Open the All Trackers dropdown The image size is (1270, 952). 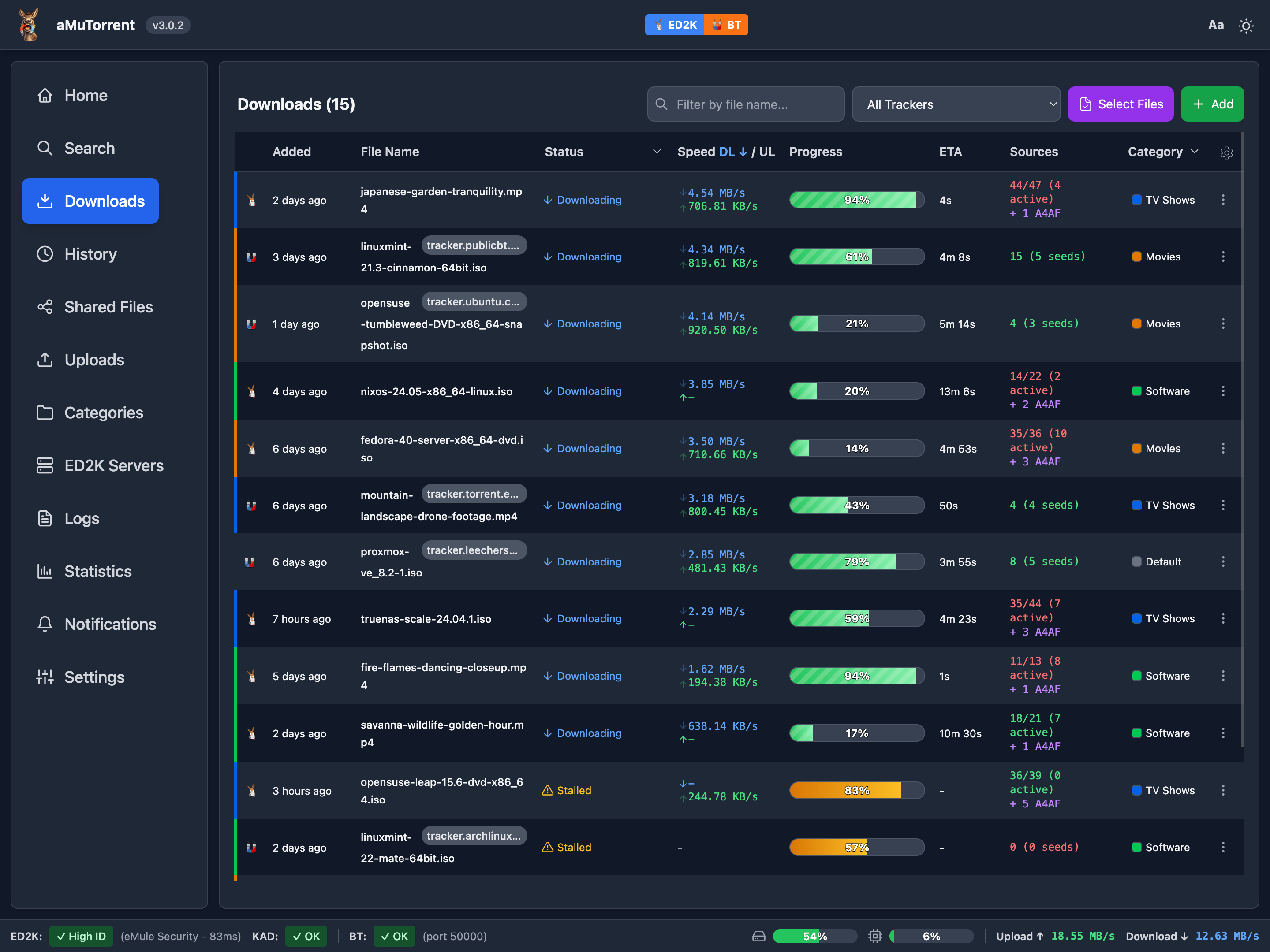point(956,104)
